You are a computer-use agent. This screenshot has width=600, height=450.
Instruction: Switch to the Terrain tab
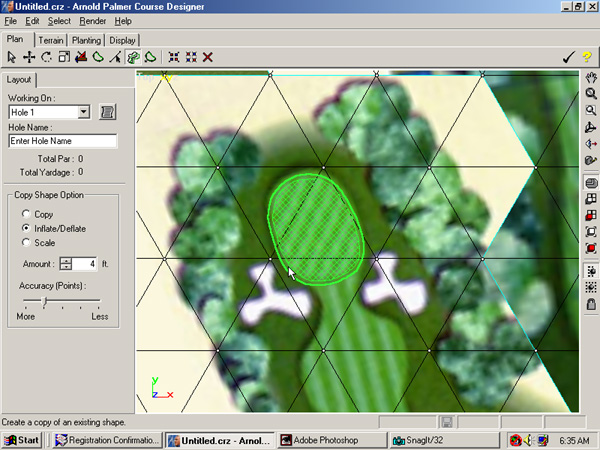51,41
